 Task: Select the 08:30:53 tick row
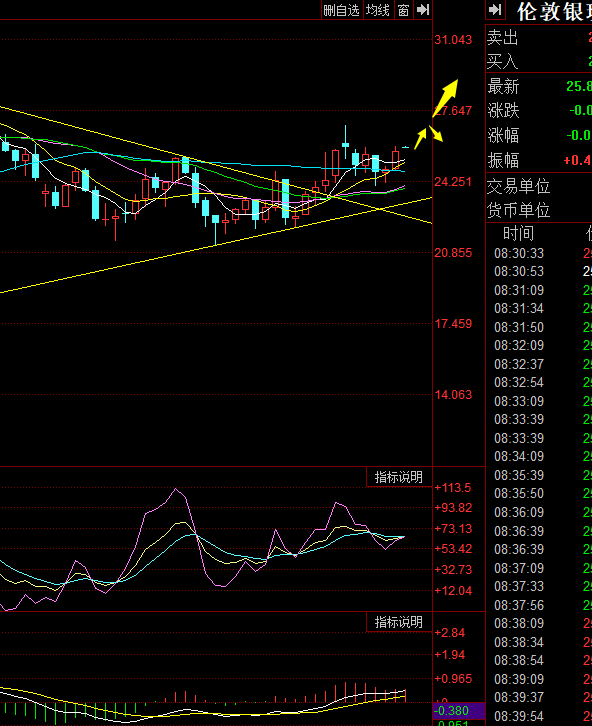539,271
